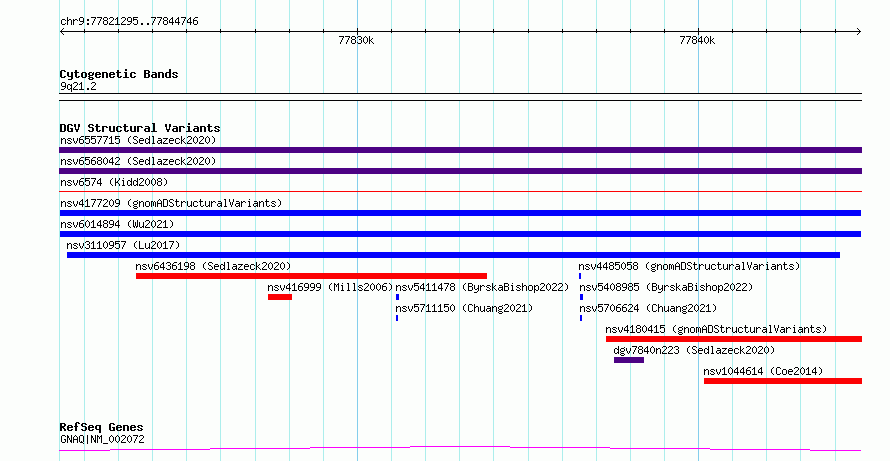The width and height of the screenshot is (890, 461).
Task: Select the nsv6436198 (Sedlazeck2020) label
Action: [x=213, y=266]
